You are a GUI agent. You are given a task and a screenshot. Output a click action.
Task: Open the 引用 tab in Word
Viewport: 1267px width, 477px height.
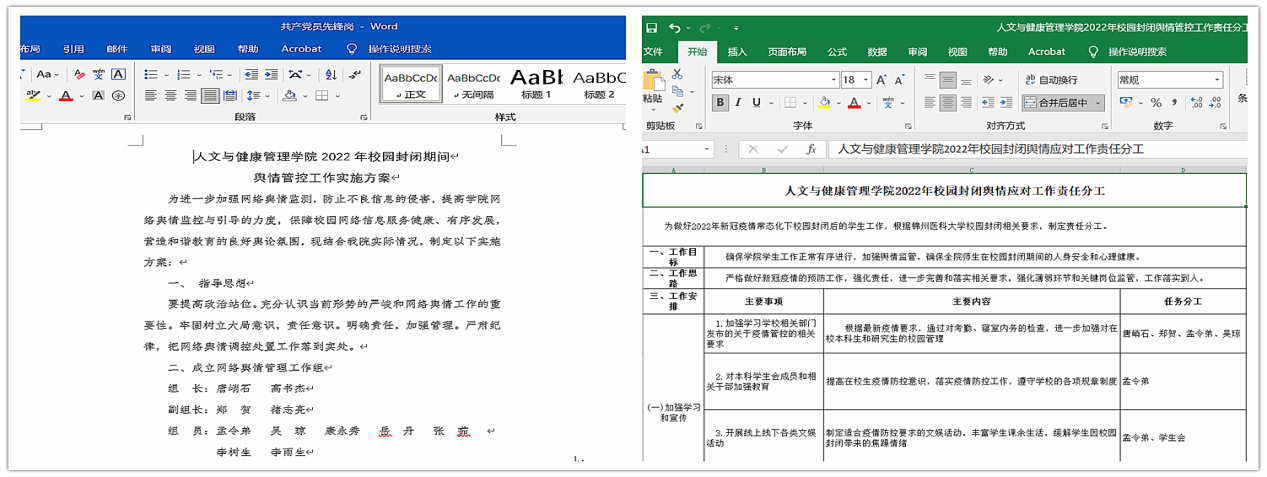pos(73,48)
